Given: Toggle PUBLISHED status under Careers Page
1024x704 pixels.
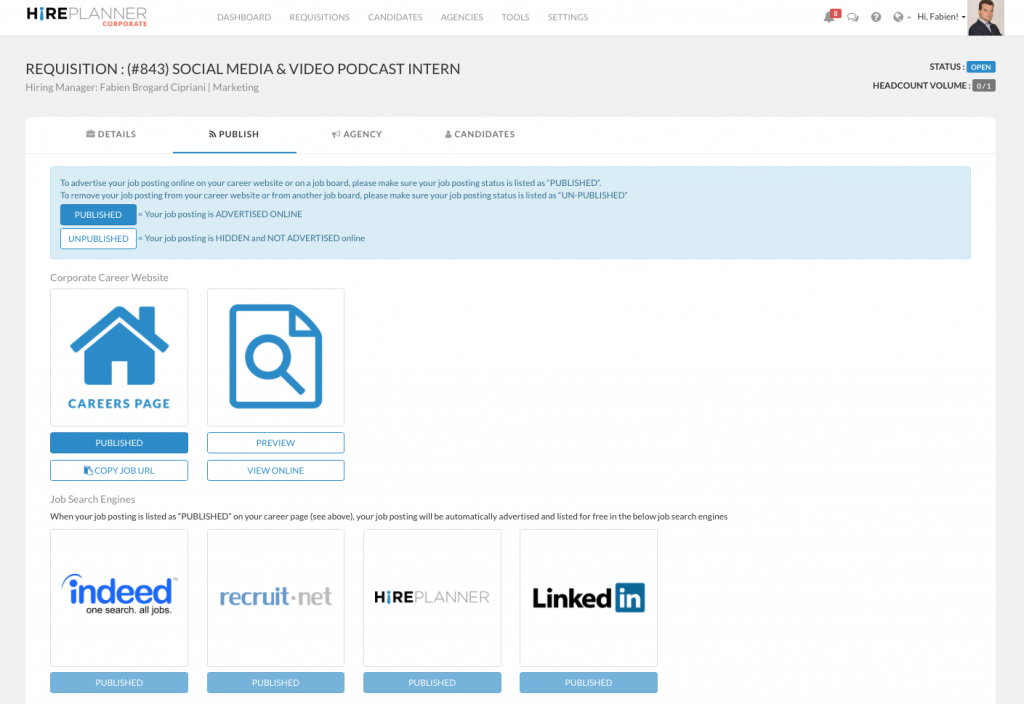Looking at the screenshot, I should (x=119, y=443).
